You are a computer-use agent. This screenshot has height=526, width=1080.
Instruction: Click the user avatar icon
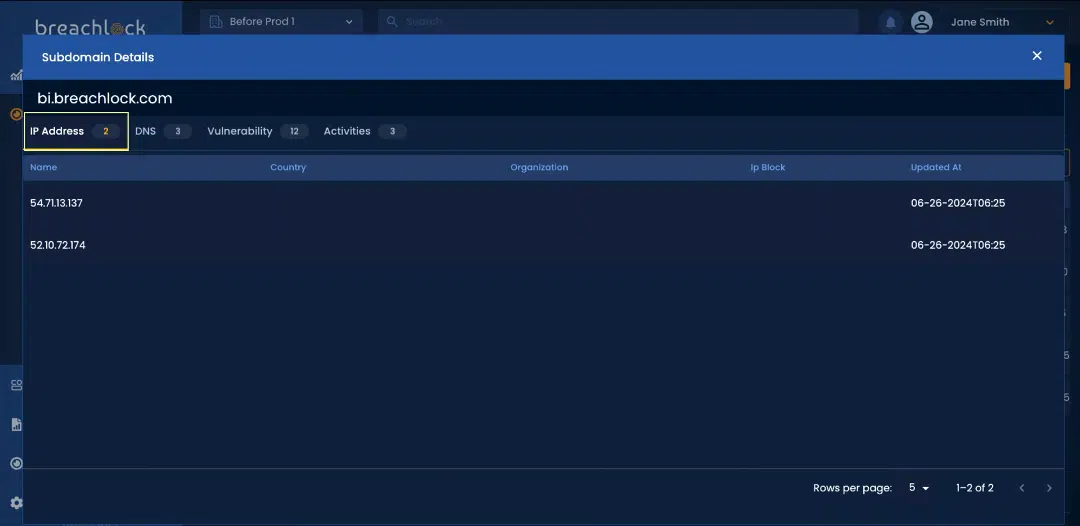click(922, 22)
